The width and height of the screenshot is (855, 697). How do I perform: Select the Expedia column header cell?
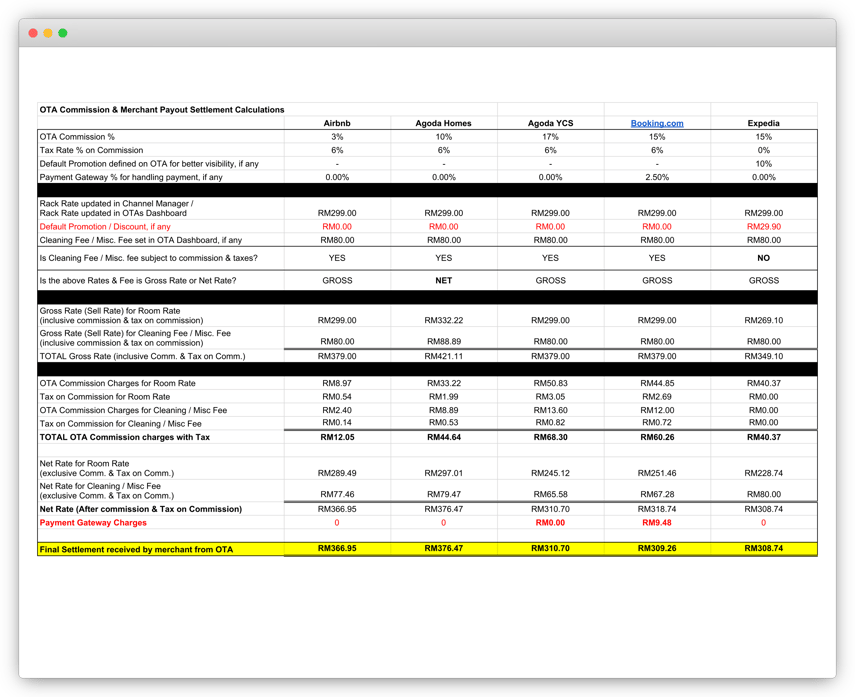pyautogui.click(x=763, y=123)
